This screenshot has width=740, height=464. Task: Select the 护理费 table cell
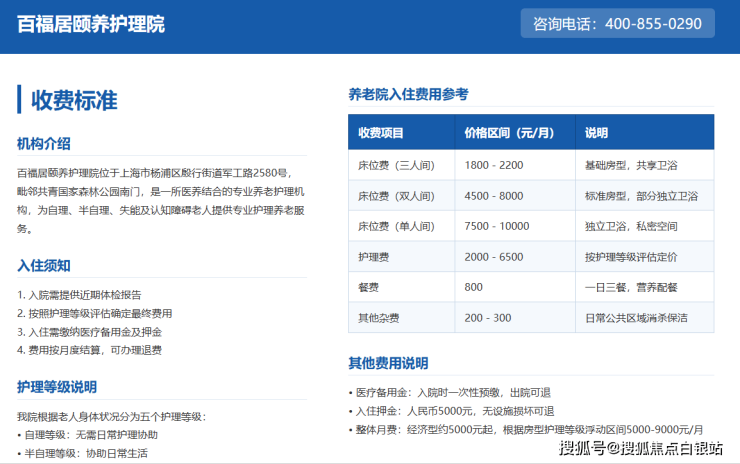coord(402,257)
